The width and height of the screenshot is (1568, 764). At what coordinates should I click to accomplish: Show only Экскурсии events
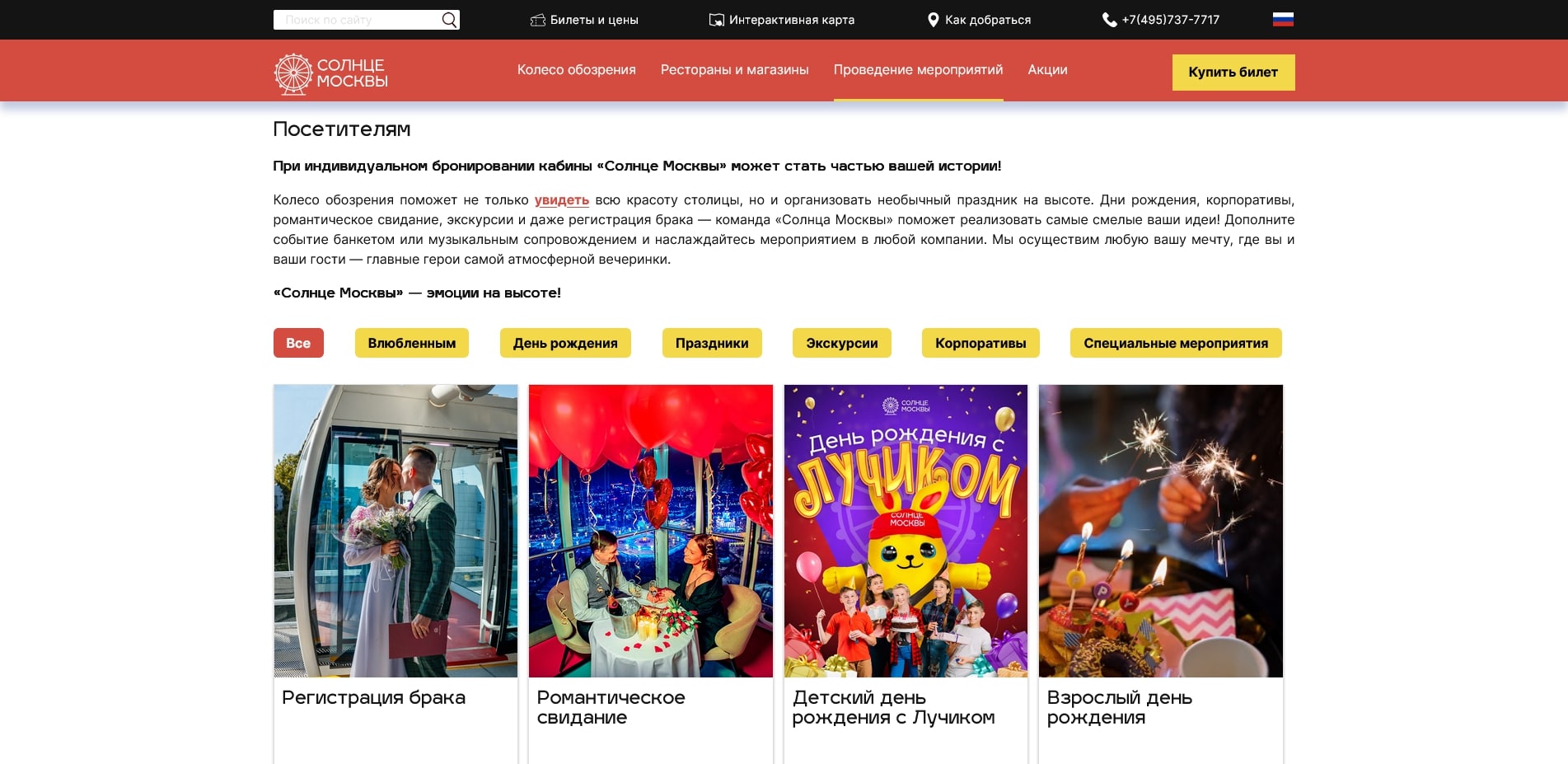[x=841, y=343]
